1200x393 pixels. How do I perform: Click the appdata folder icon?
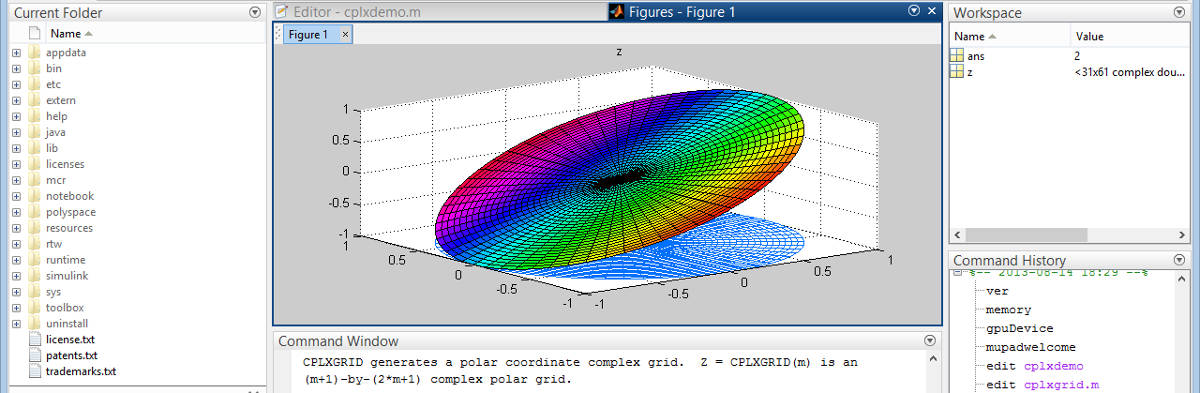click(35, 52)
